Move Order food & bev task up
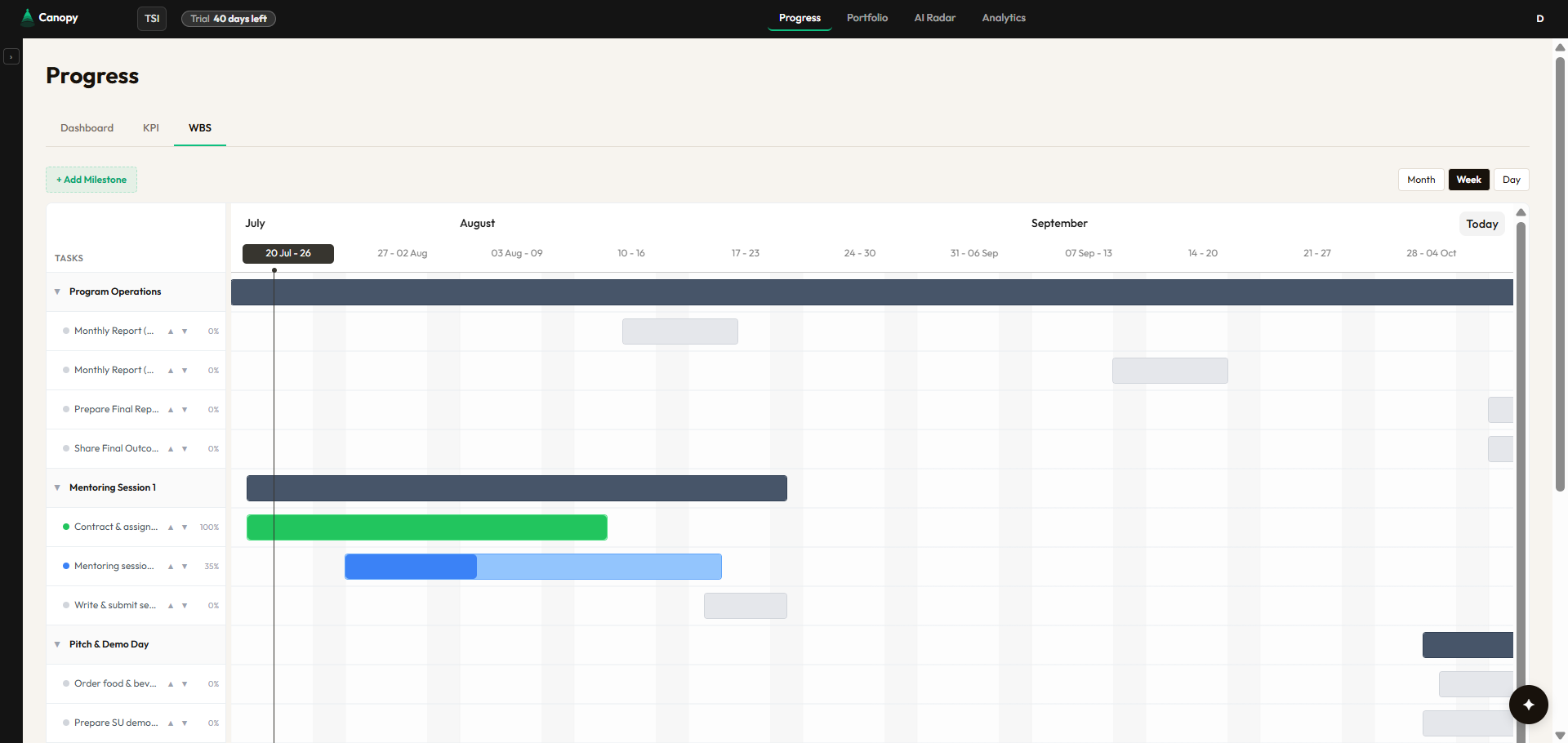Viewport: 1568px width, 743px height. click(171, 684)
